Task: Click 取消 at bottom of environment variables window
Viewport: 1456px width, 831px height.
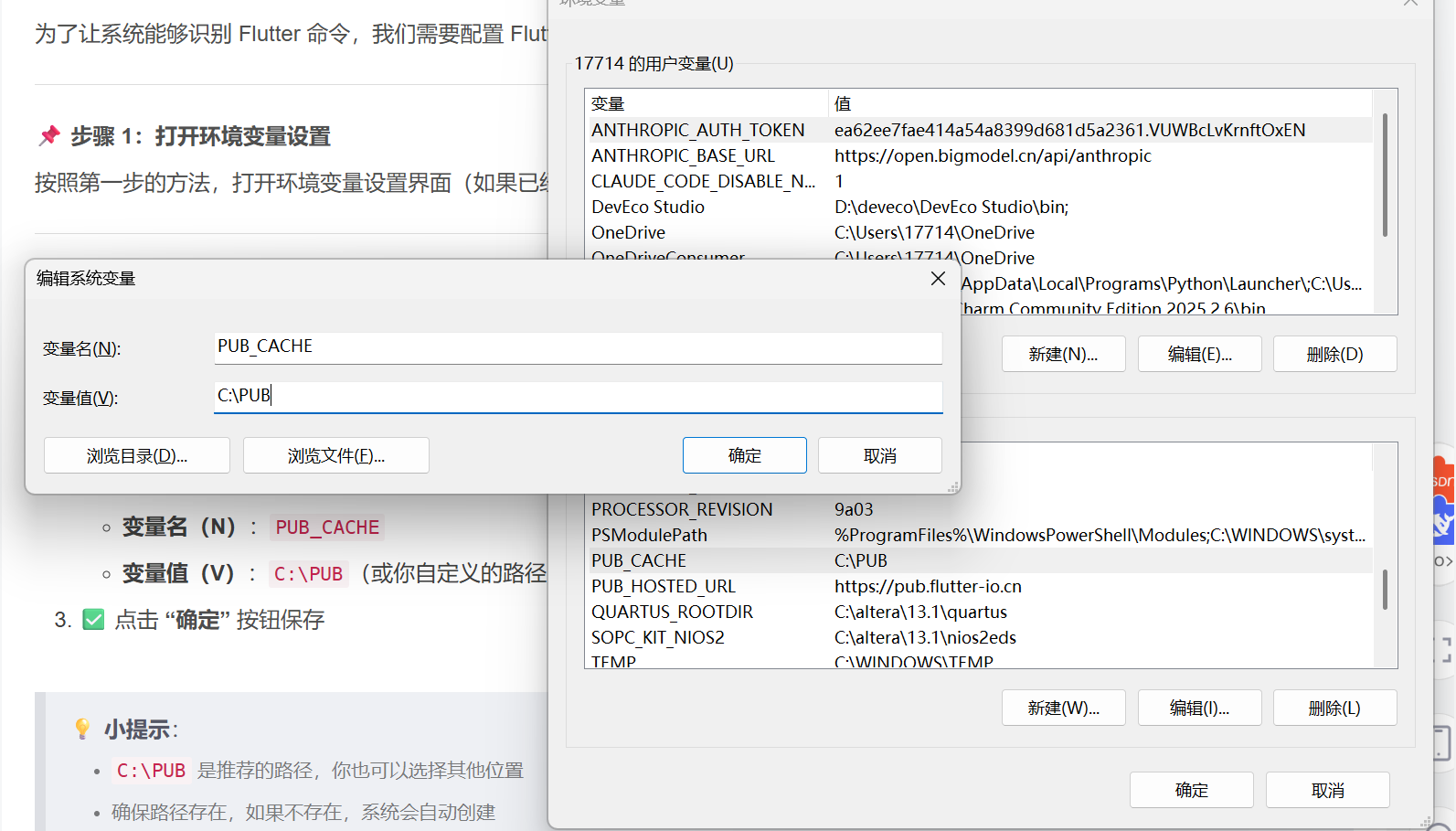Action: point(1328,790)
